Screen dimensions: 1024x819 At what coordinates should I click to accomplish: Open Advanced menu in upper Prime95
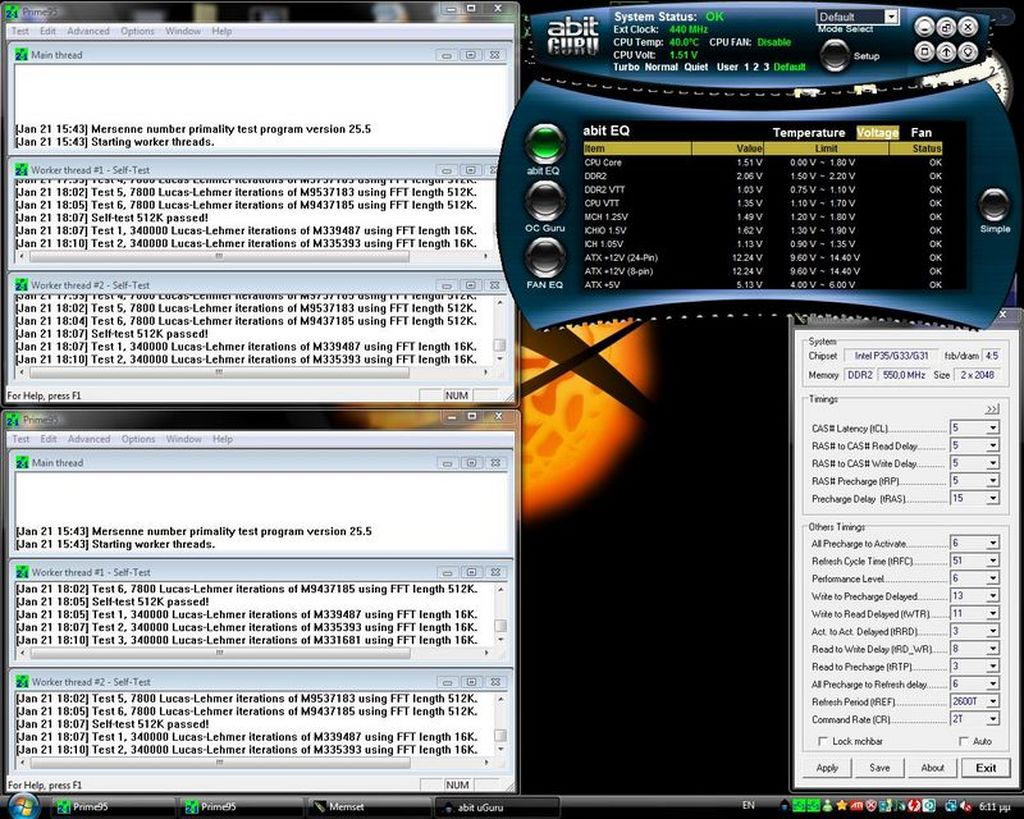pyautogui.click(x=88, y=31)
